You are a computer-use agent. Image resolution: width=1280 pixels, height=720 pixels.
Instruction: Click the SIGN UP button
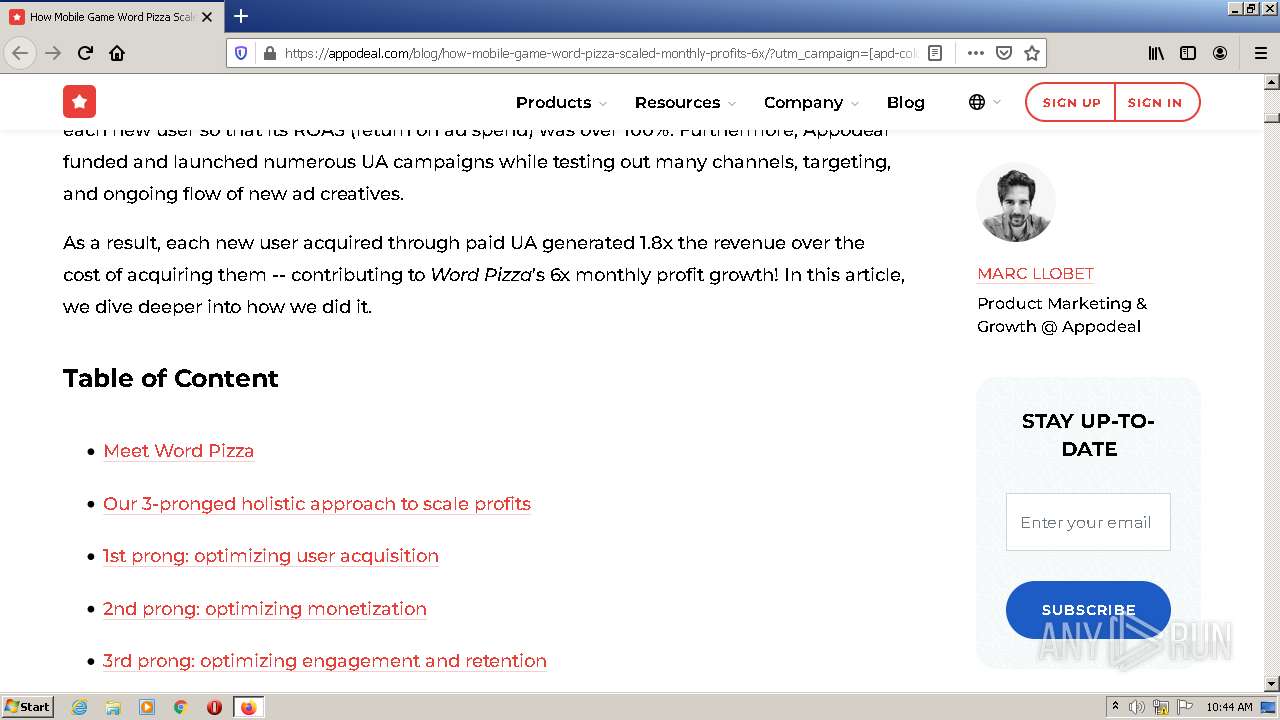[x=1071, y=102]
